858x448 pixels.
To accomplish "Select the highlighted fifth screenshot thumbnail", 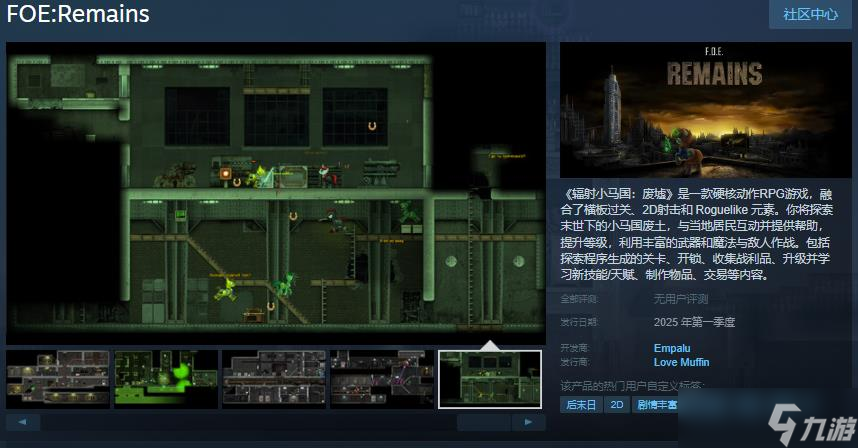I will 490,380.
